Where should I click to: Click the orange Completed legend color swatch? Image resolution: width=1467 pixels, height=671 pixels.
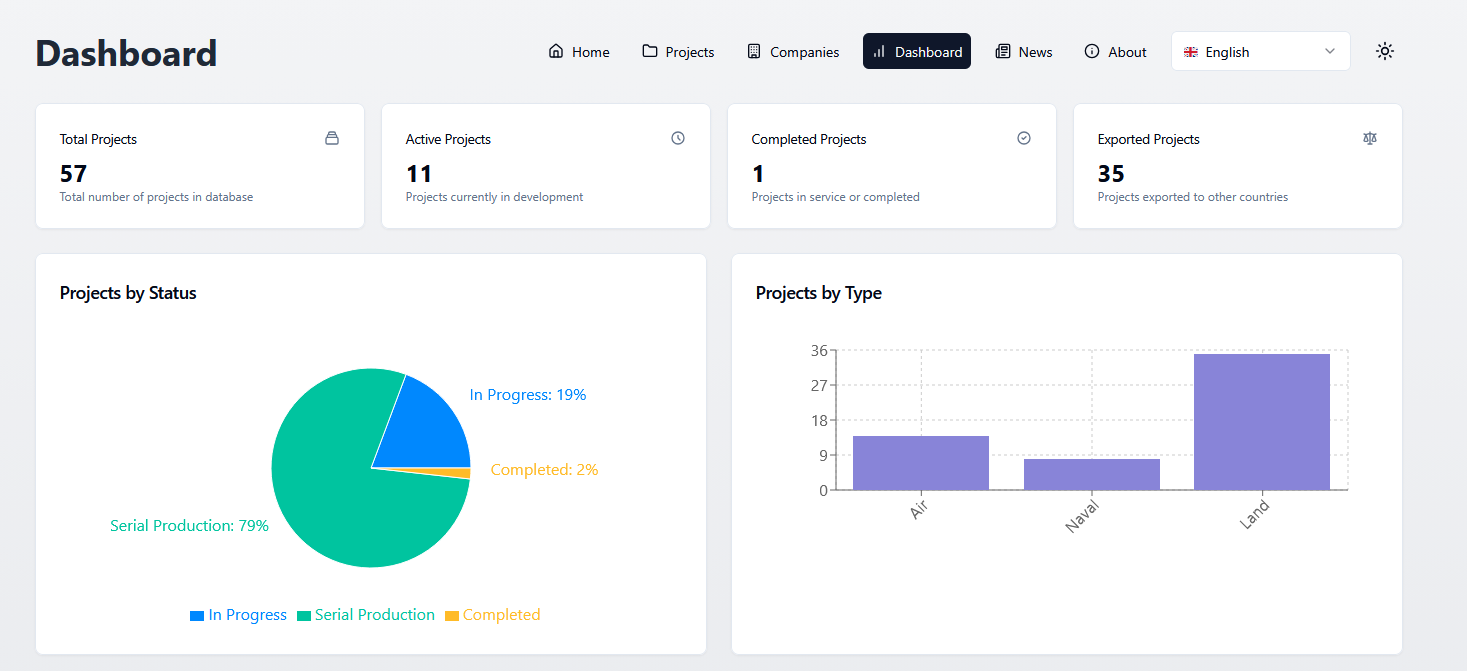tap(452, 616)
